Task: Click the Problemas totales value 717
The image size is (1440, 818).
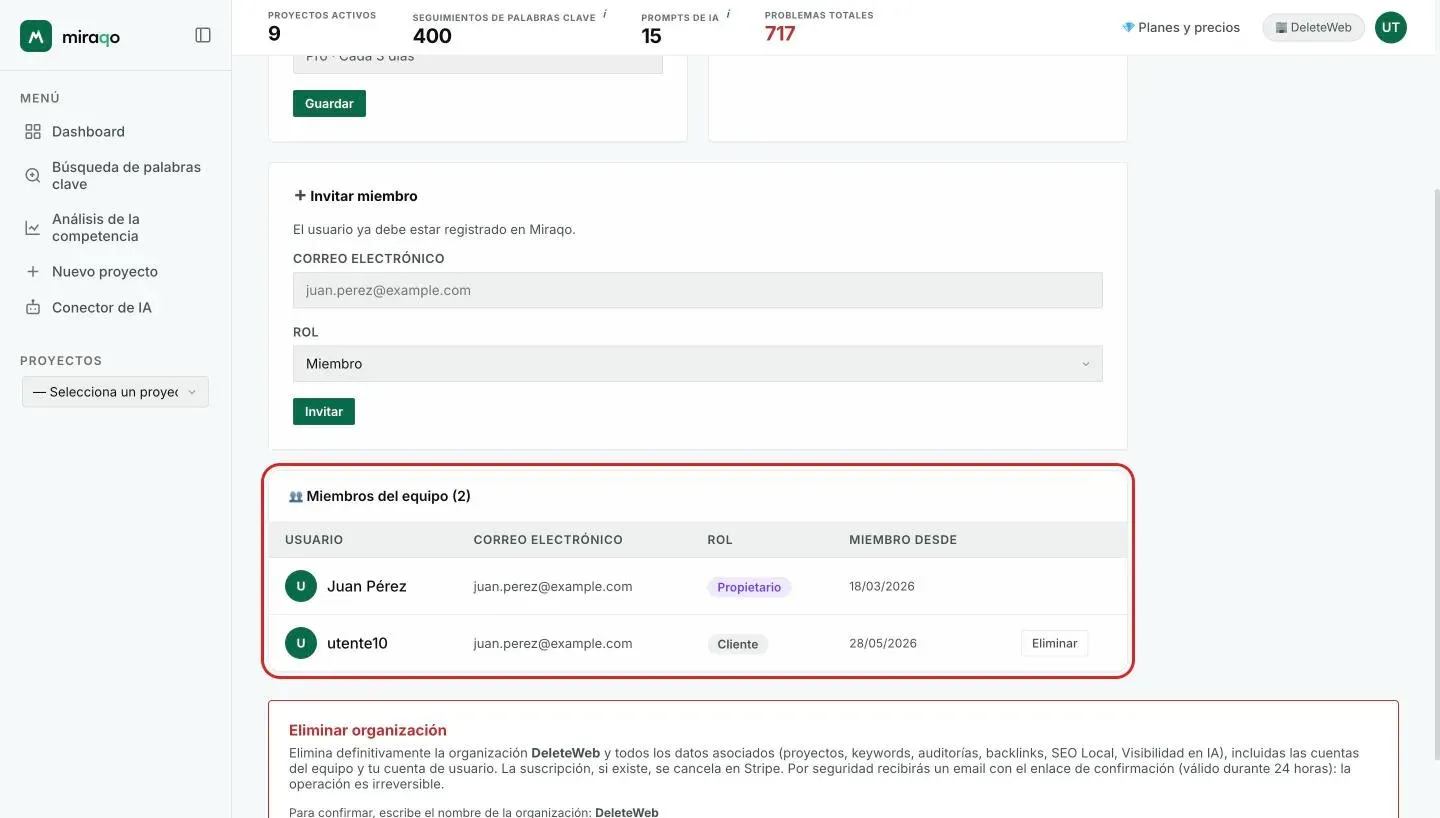Action: [780, 34]
